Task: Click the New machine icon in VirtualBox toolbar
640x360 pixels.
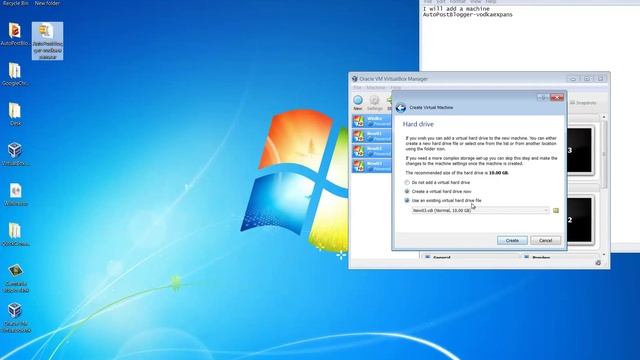Action: tap(358, 101)
